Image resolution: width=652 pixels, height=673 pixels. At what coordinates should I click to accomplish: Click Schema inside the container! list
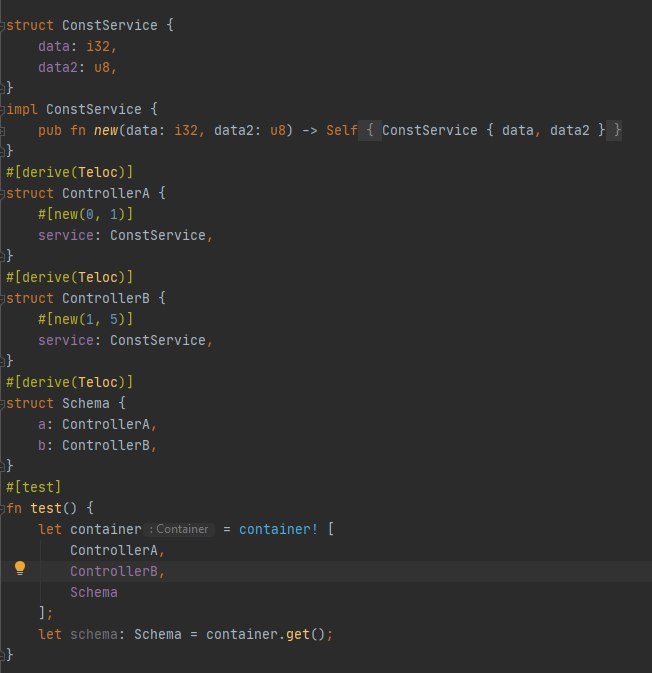pyautogui.click(x=94, y=592)
